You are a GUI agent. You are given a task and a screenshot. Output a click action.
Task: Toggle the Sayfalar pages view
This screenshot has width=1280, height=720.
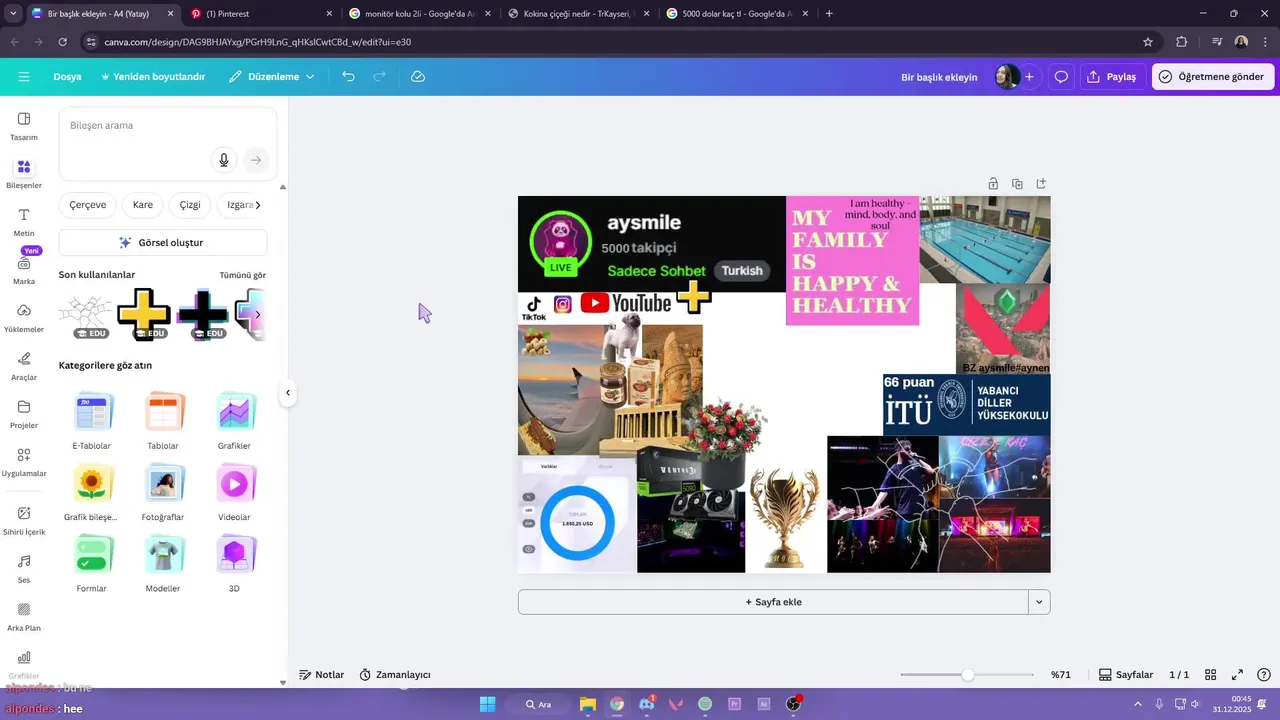tap(1125, 675)
